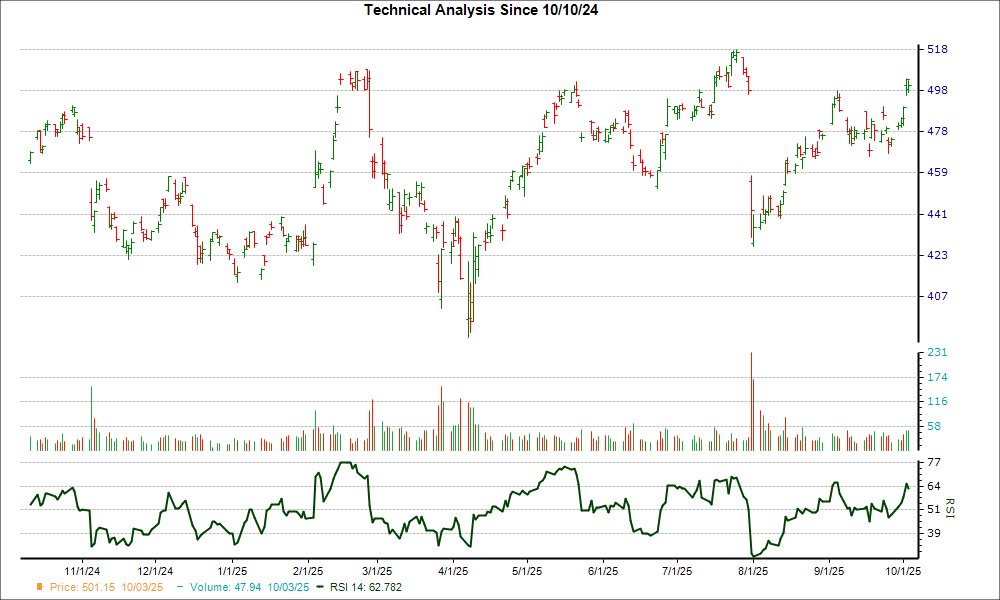This screenshot has width=1000, height=600.
Task: Click the Volume legend dash marker
Action: (180, 587)
